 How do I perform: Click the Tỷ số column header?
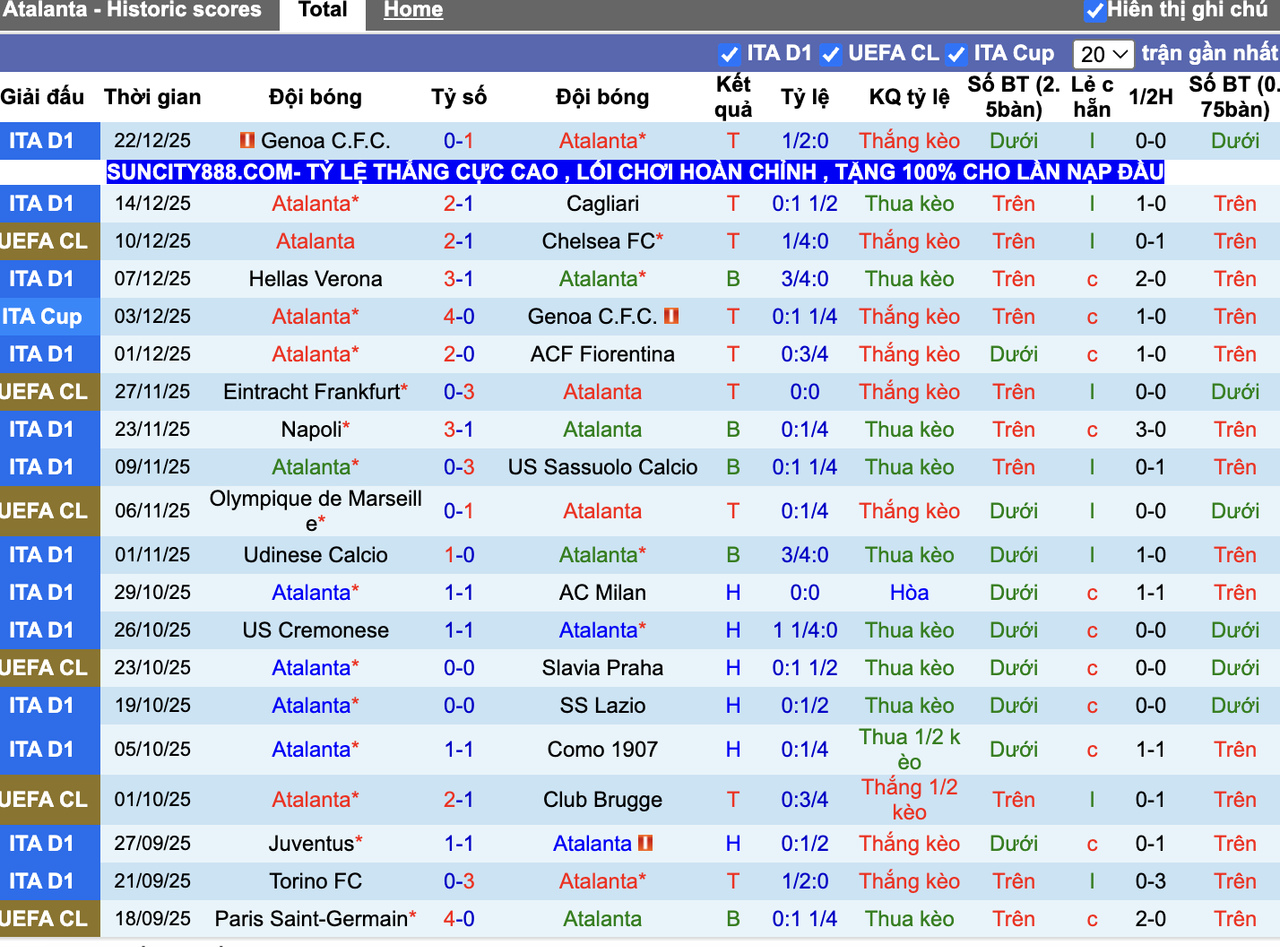(x=459, y=97)
